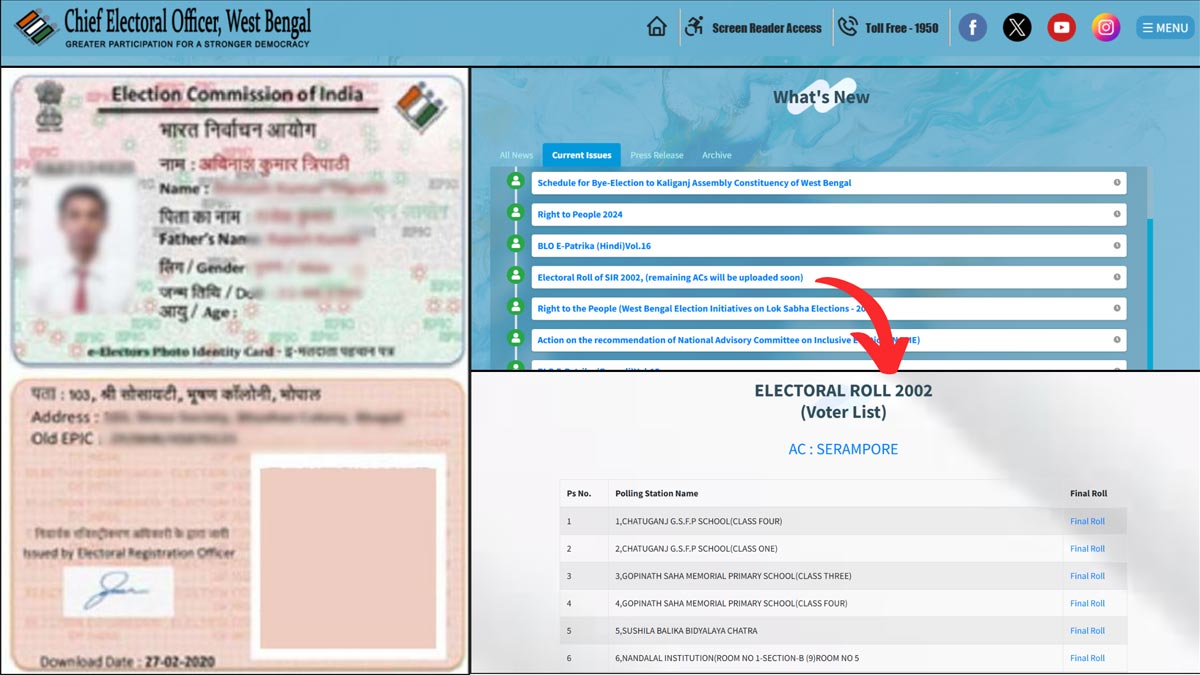Viewport: 1200px width, 675px height.
Task: Open the Press Release tab
Action: pos(657,155)
